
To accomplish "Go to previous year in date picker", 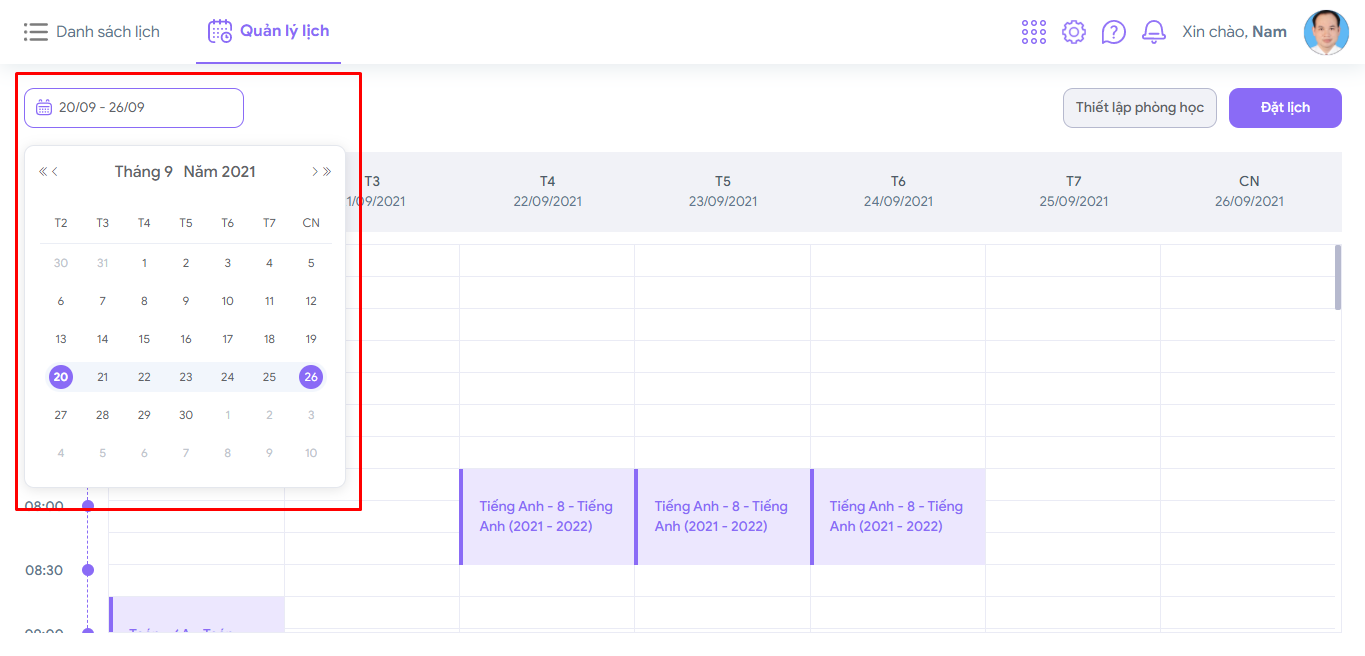I will tap(43, 172).
